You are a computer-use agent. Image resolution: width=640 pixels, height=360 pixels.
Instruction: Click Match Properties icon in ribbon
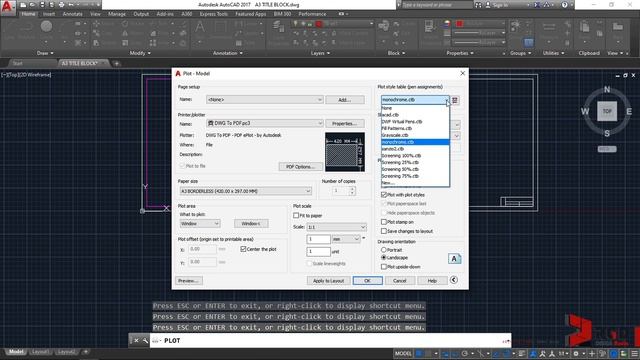pyautogui.click(x=429, y=27)
